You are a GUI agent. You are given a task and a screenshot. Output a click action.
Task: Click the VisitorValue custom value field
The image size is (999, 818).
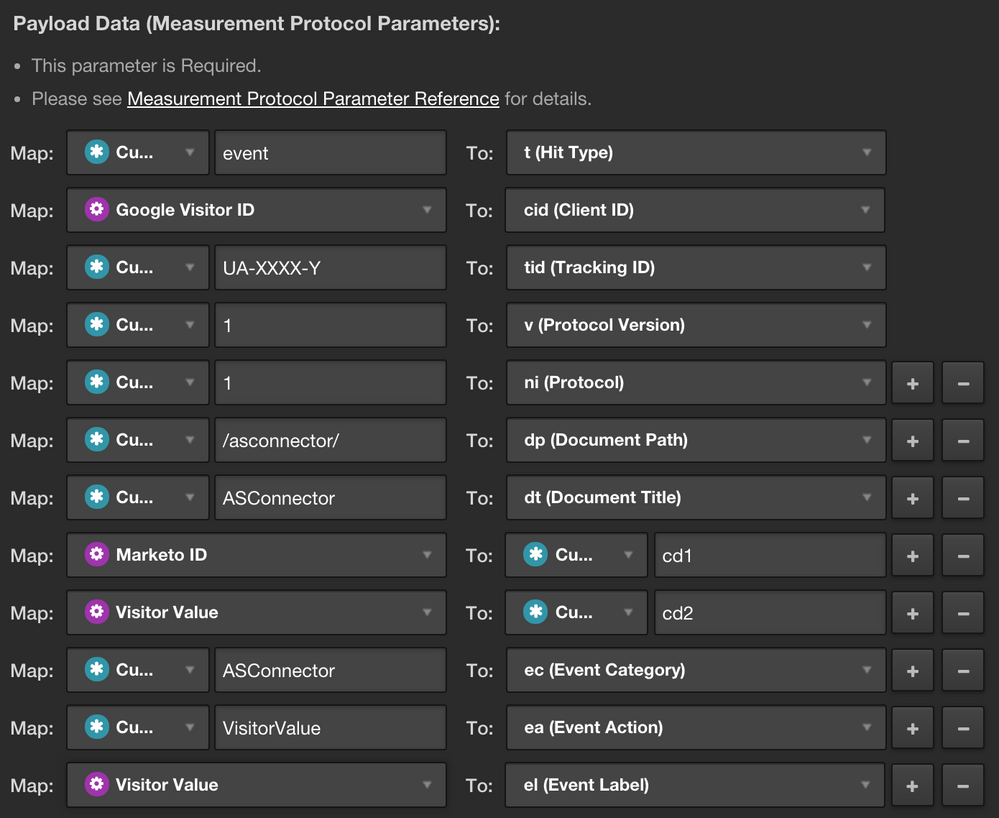tap(330, 728)
